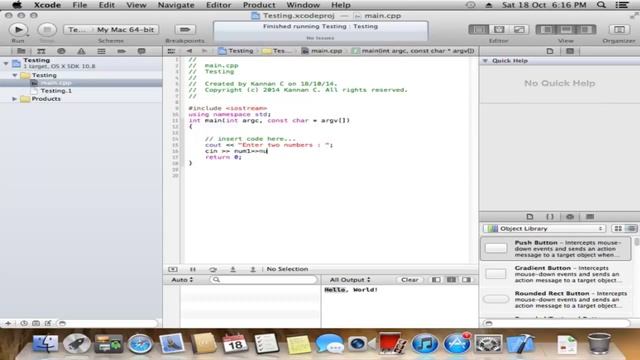Viewport: 640px width, 360px height.
Task: Stop the running task
Action: (x=47, y=29)
